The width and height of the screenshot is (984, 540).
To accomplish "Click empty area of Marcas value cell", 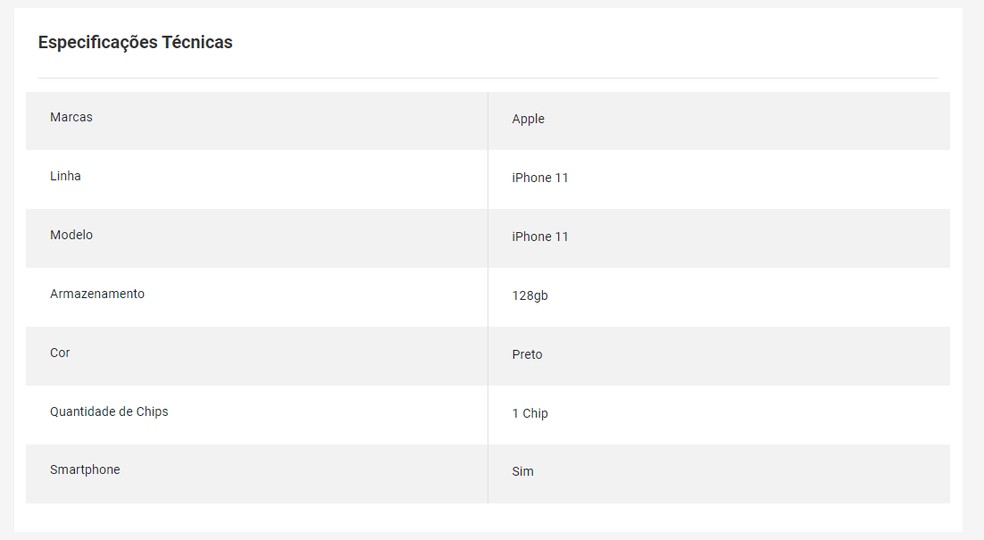I will click(x=750, y=120).
